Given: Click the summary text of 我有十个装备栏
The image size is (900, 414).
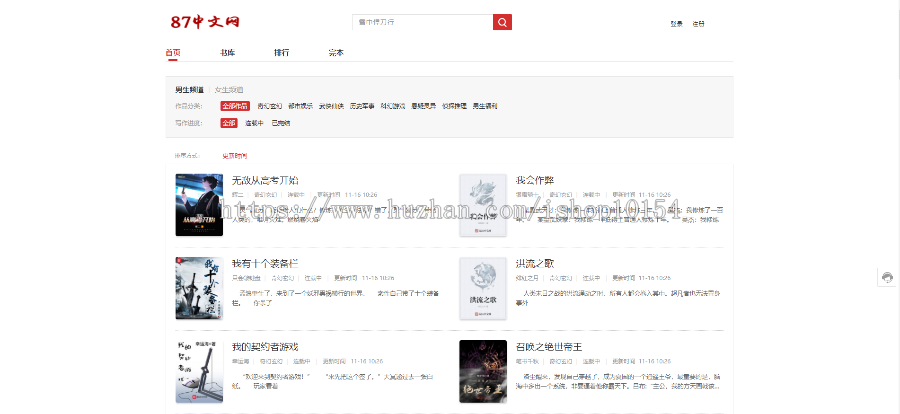Looking at the screenshot, I should [336, 297].
